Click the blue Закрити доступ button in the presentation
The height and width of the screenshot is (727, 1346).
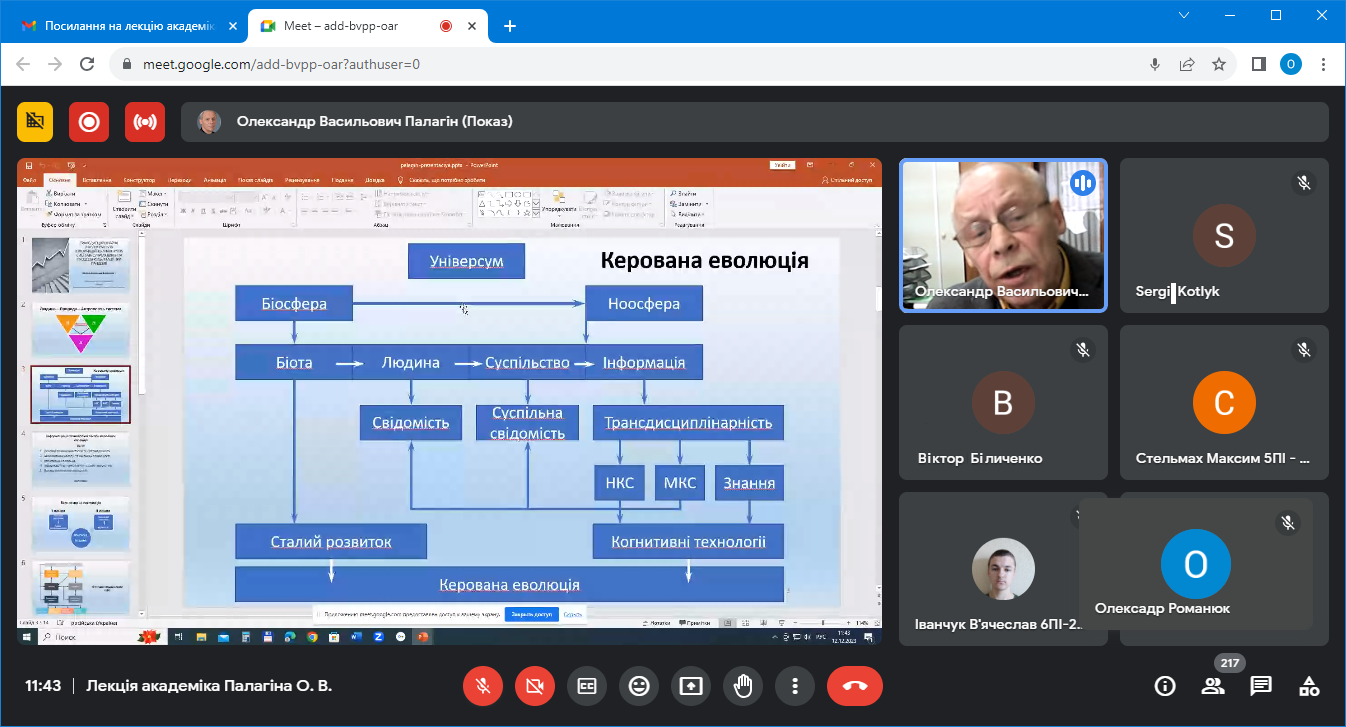532,614
